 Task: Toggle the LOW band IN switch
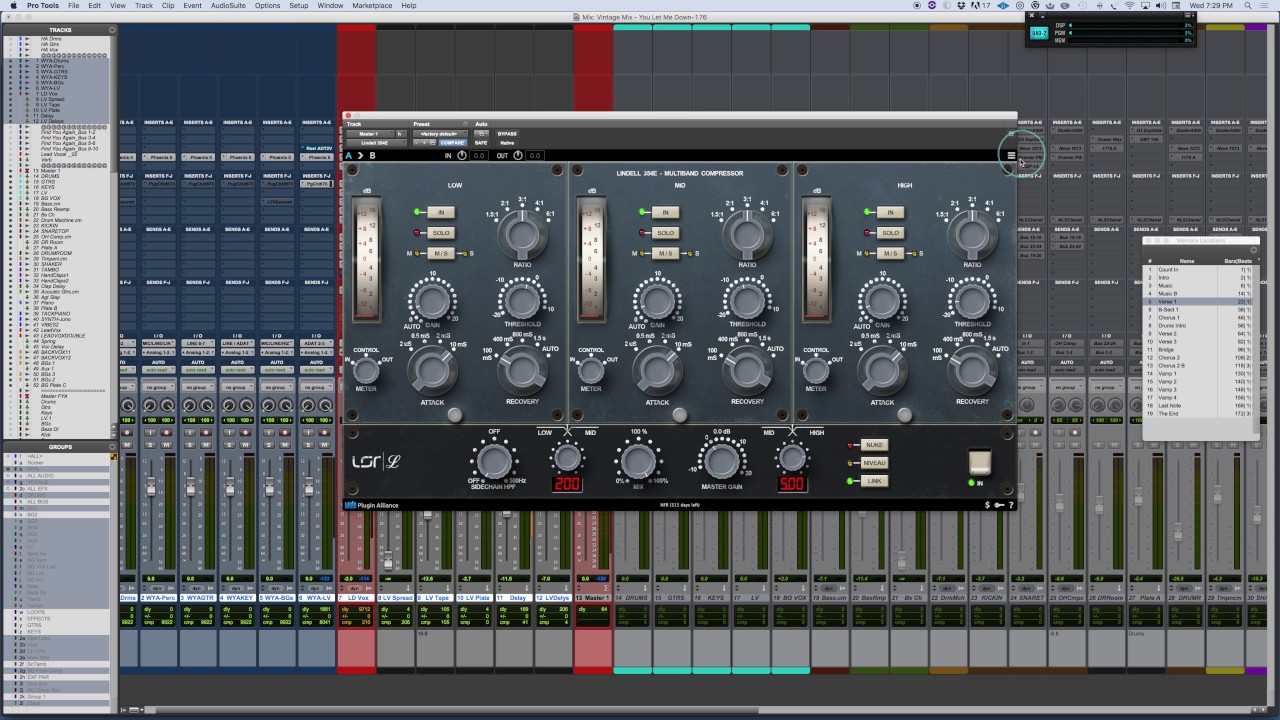pyautogui.click(x=440, y=212)
